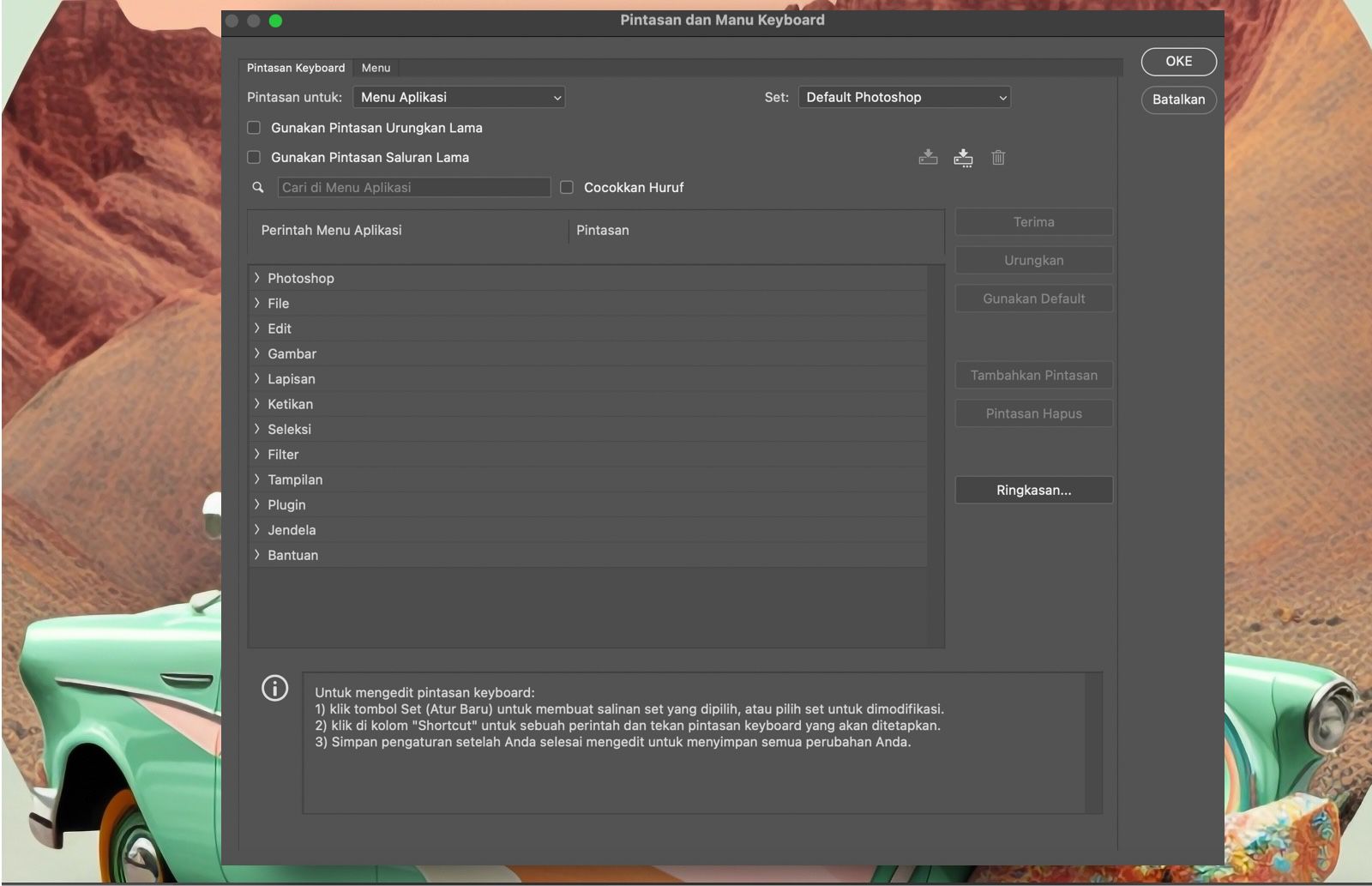Viewport: 1372px width, 886px height.
Task: Click the save set changes icon
Action: click(929, 158)
